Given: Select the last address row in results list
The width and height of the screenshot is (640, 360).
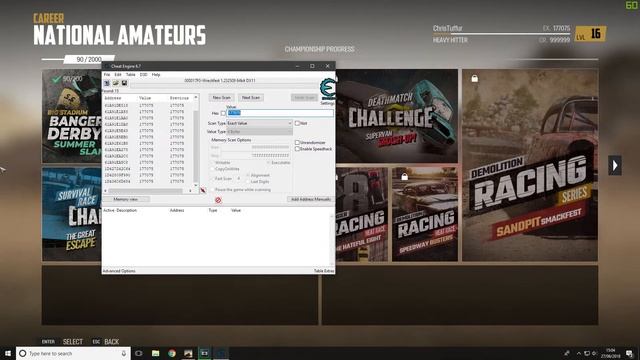Looking at the screenshot, I should 148,181.
